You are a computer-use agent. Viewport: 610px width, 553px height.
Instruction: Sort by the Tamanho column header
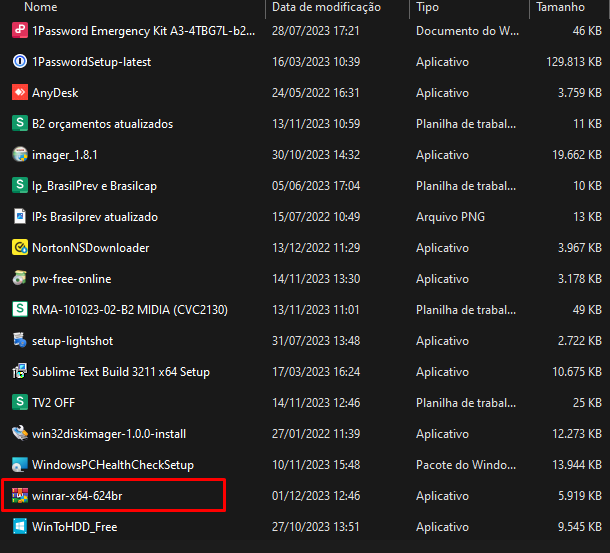point(560,7)
